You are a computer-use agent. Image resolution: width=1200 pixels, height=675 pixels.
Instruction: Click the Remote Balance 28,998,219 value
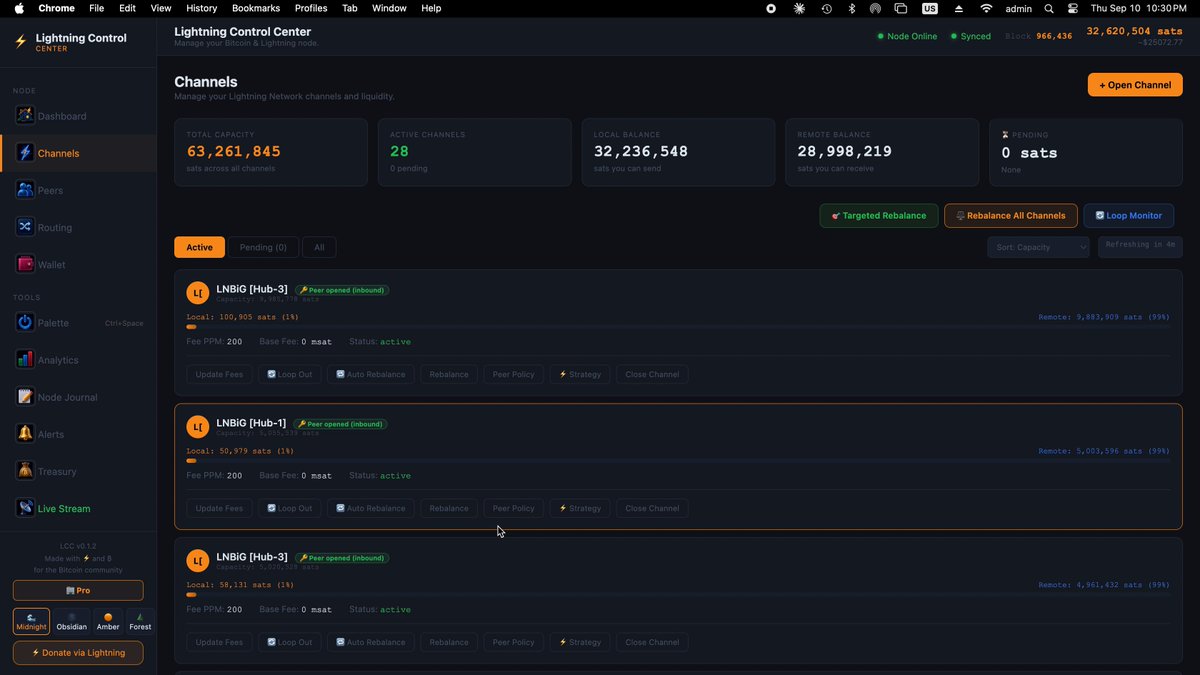point(844,151)
